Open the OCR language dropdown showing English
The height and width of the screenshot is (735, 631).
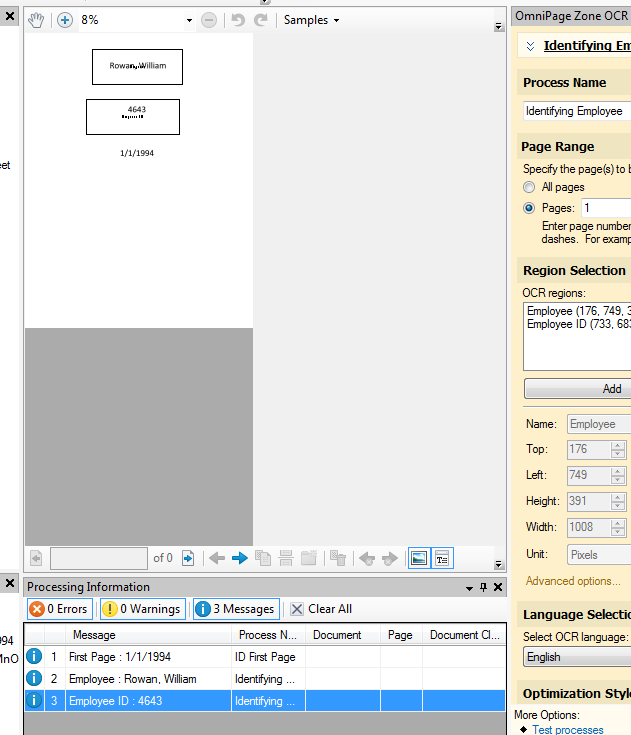pyautogui.click(x=576, y=657)
